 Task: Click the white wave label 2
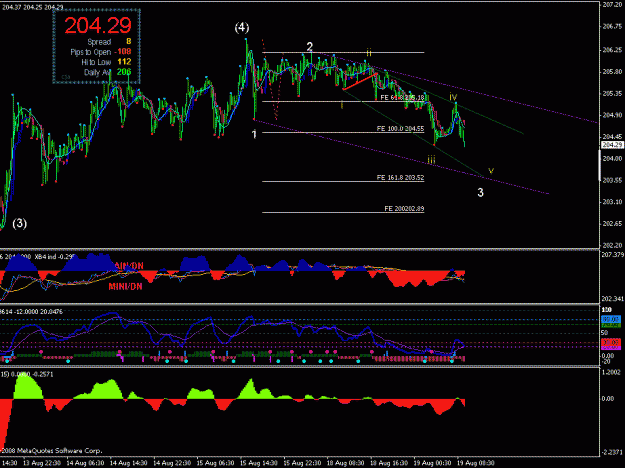click(x=310, y=47)
